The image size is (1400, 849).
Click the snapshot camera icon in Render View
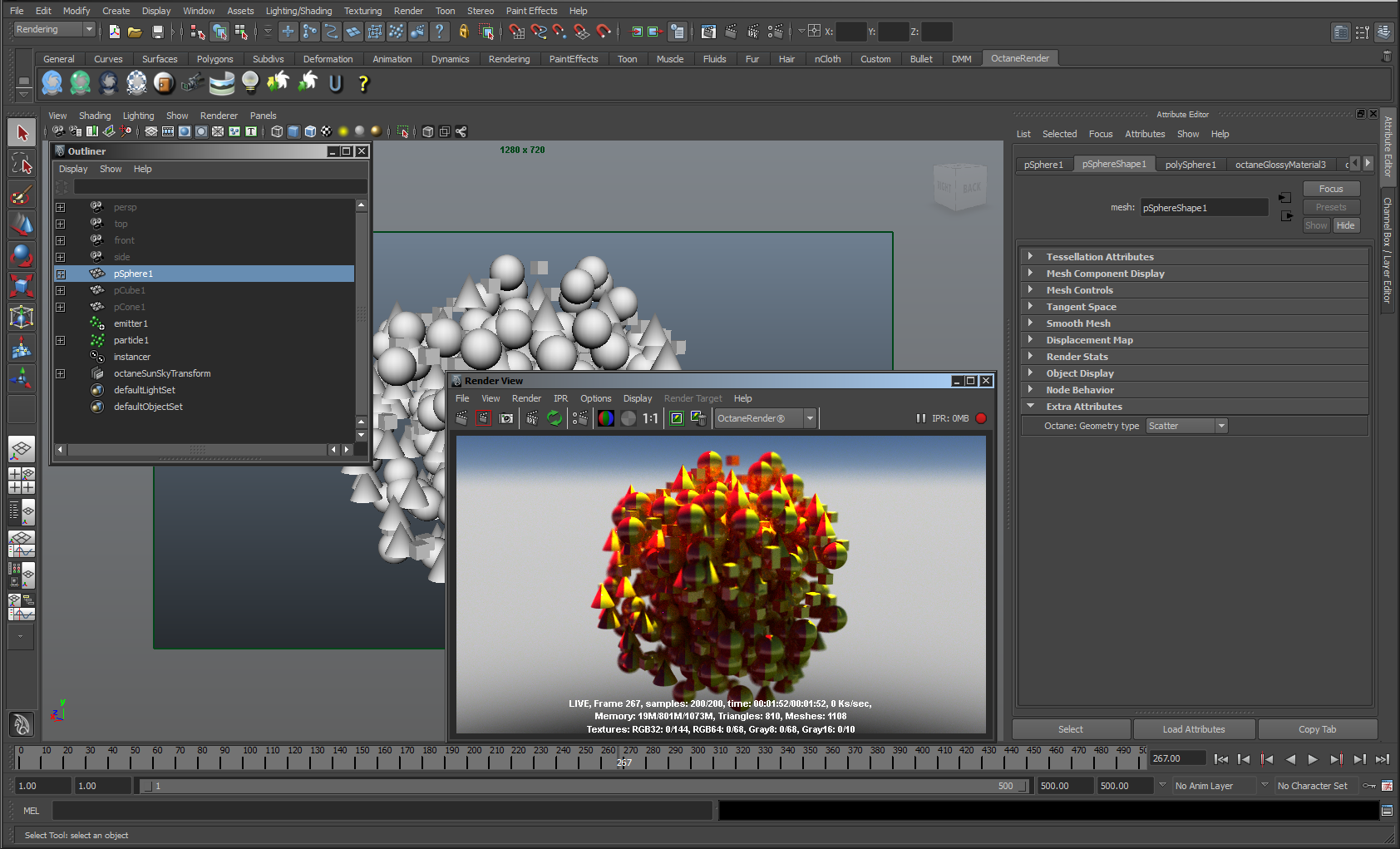point(506,418)
